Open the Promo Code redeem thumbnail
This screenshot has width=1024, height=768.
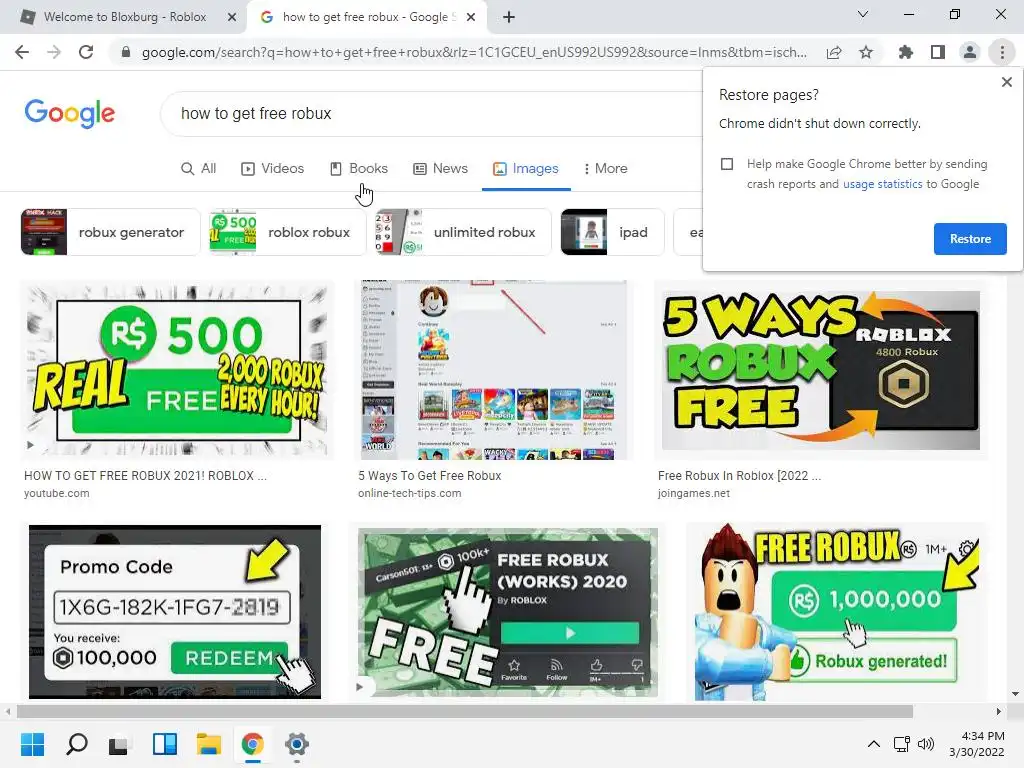(x=175, y=611)
